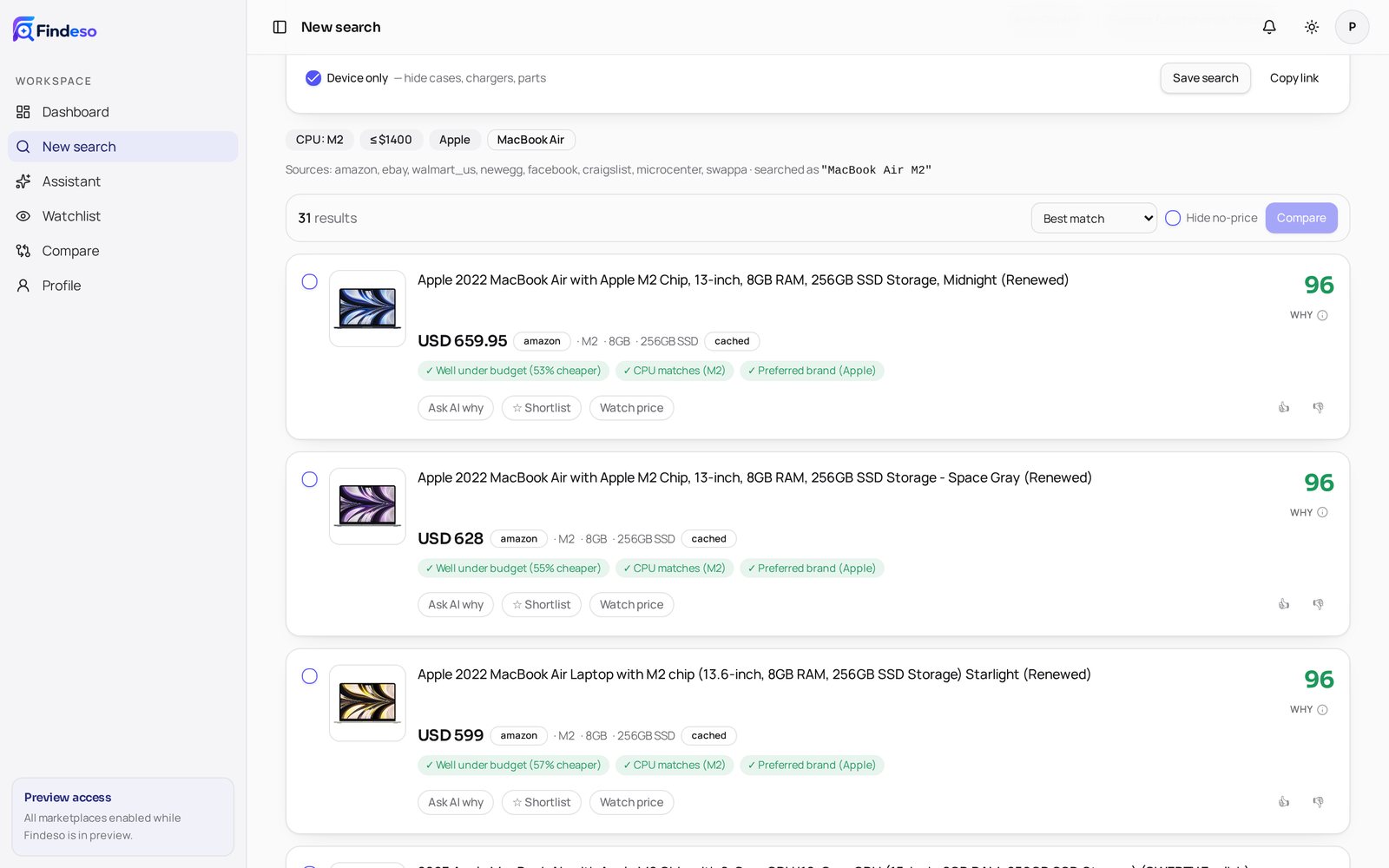The width and height of the screenshot is (1389, 868).
Task: Toggle the sidebar panel icon
Action: tap(280, 27)
